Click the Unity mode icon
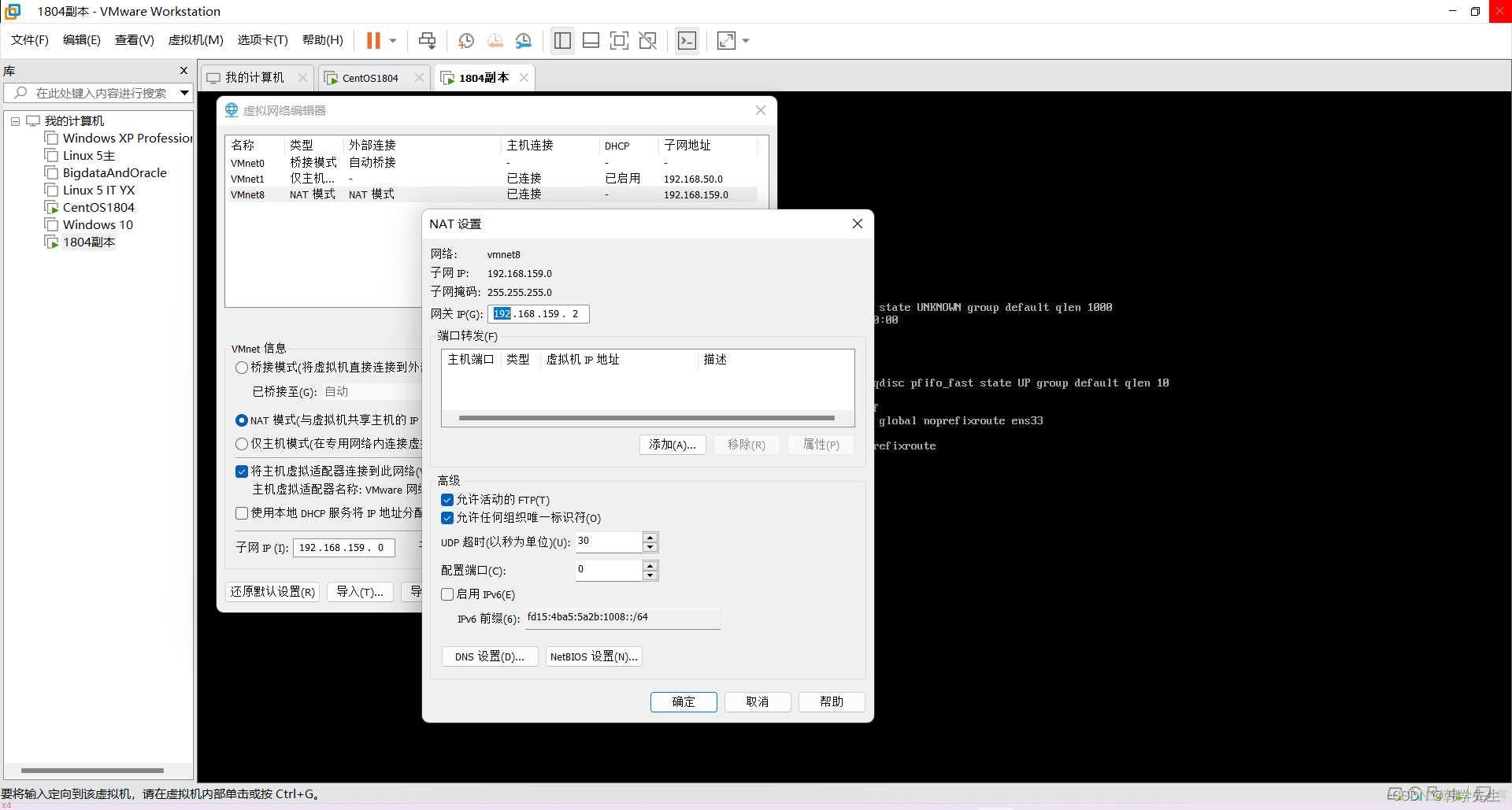Viewport: 1512px width, 810px height. click(x=648, y=40)
